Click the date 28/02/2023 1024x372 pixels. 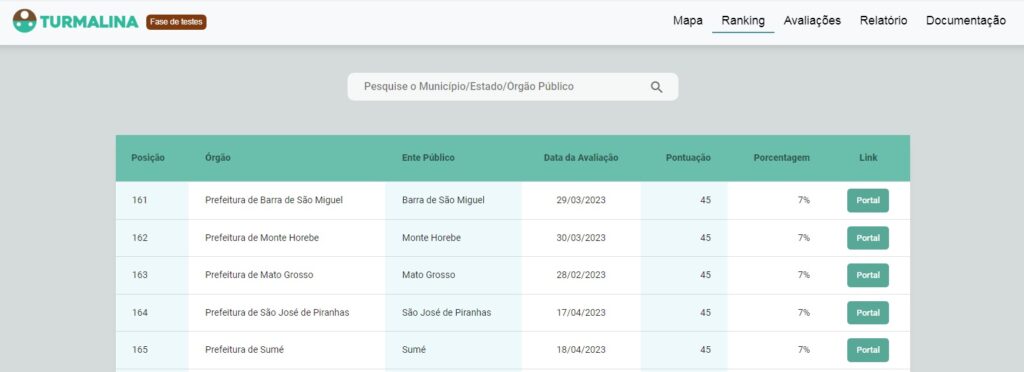coord(581,275)
